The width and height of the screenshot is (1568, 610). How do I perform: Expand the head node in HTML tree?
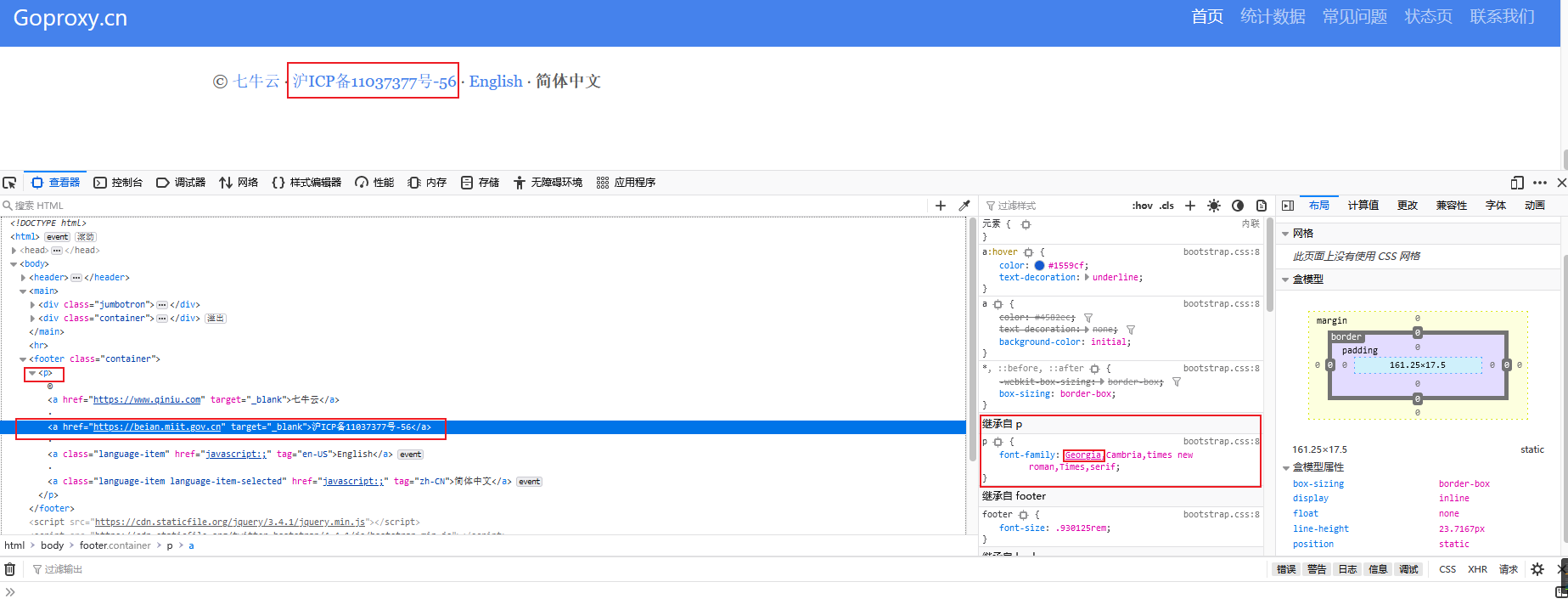click(14, 251)
